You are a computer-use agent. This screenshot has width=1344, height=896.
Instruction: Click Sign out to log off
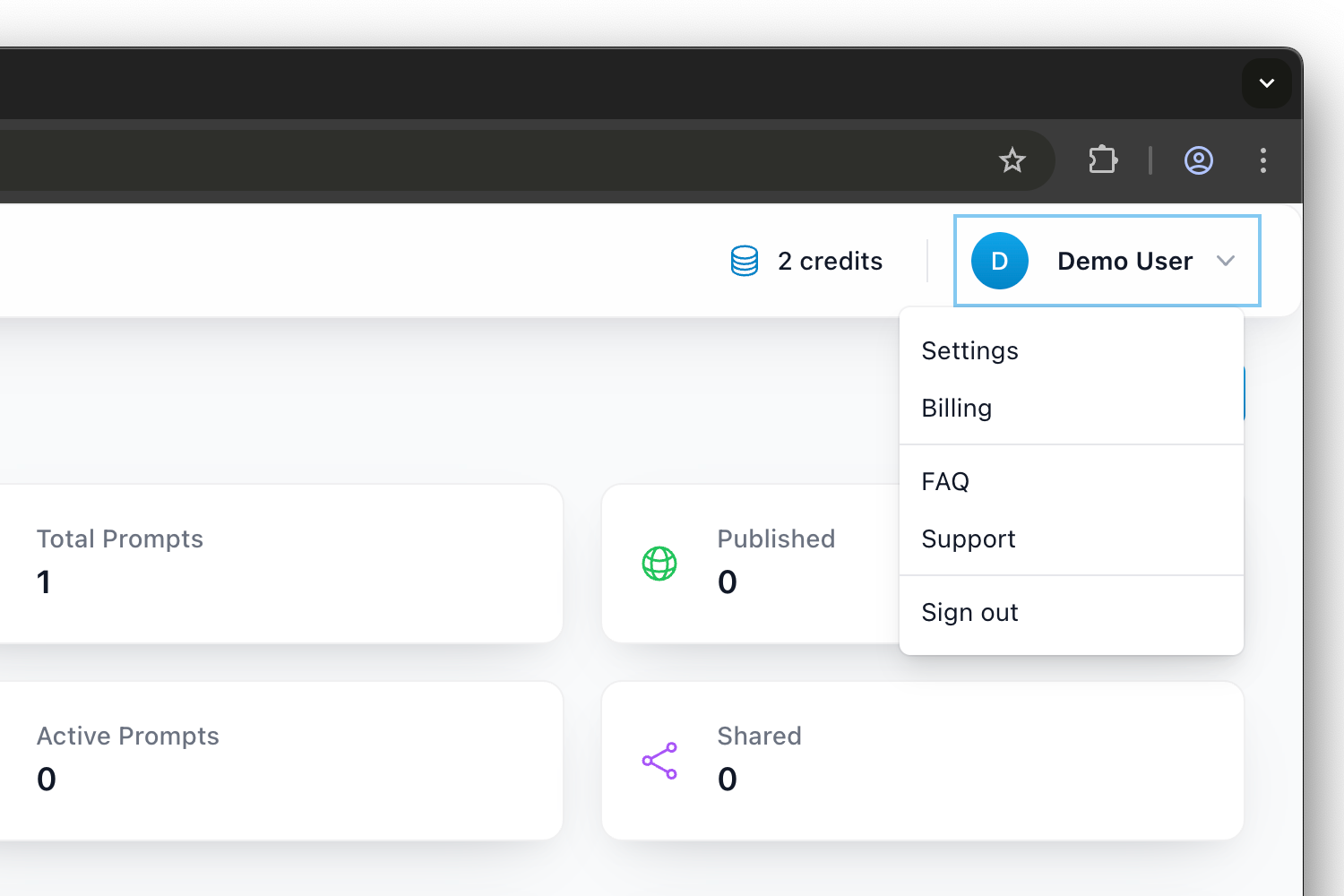pyautogui.click(x=969, y=612)
